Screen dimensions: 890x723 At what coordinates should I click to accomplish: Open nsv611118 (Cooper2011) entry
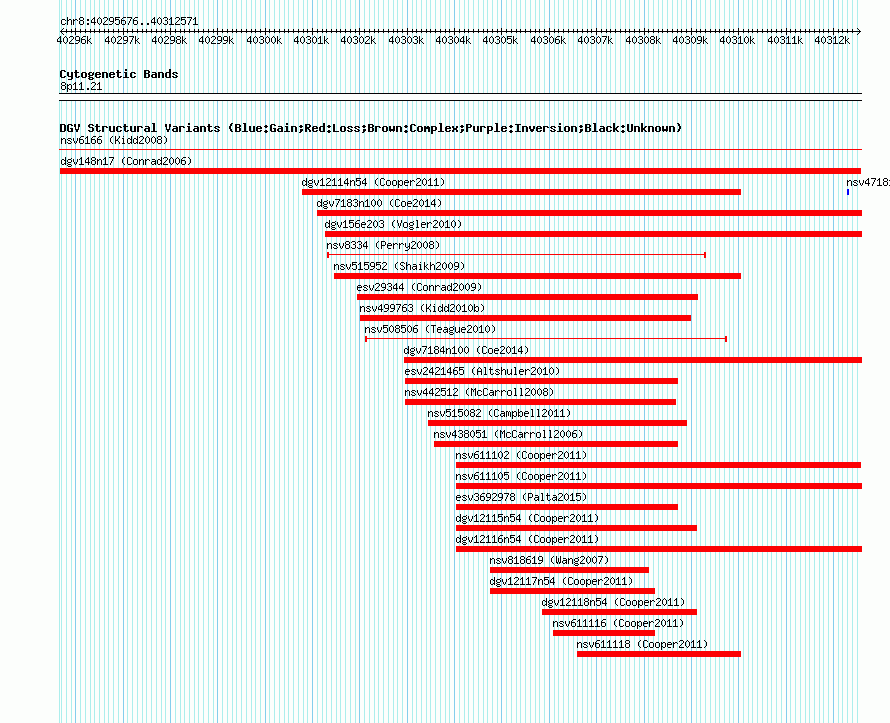[642, 644]
